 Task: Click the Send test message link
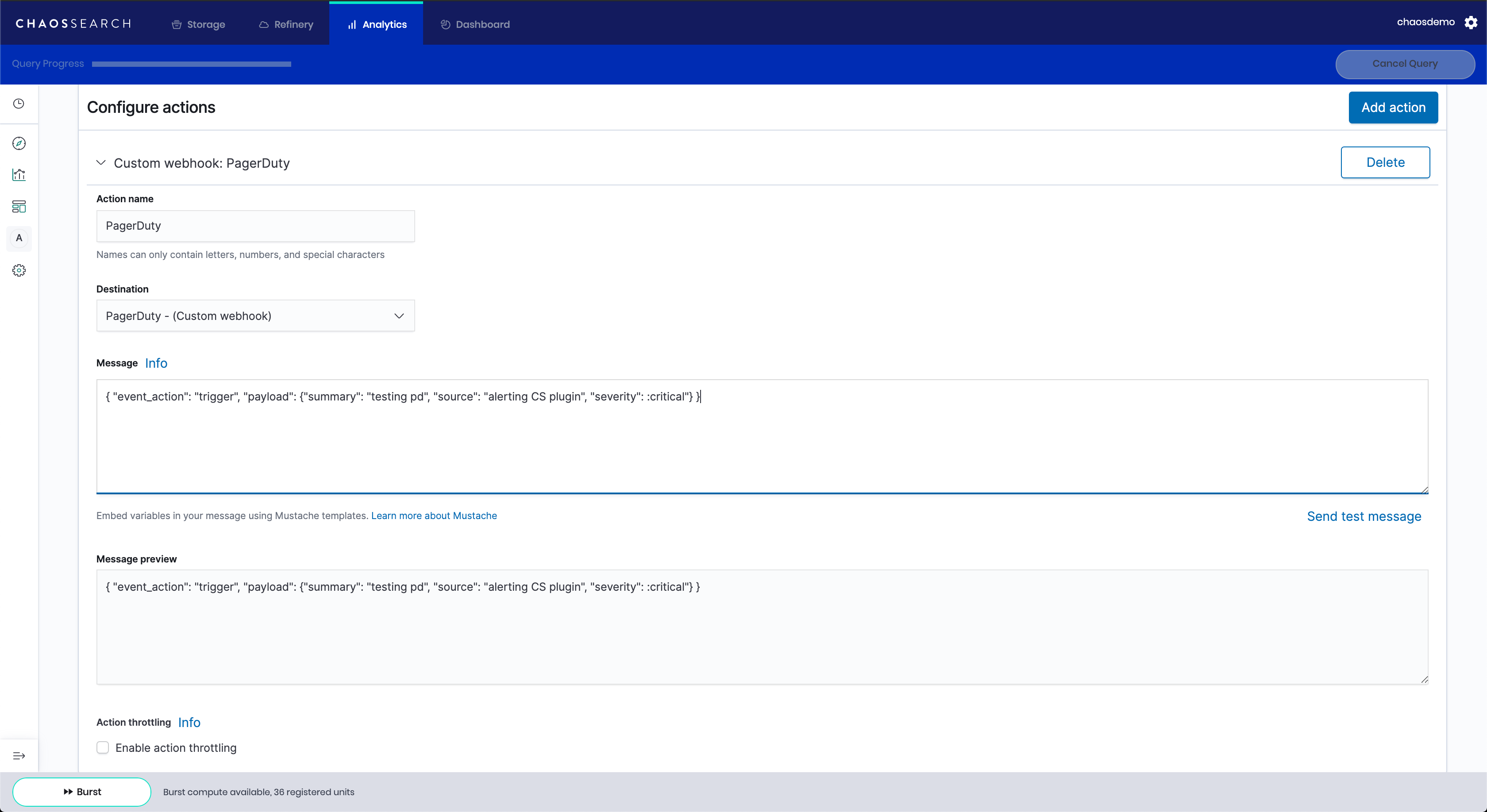click(1364, 516)
